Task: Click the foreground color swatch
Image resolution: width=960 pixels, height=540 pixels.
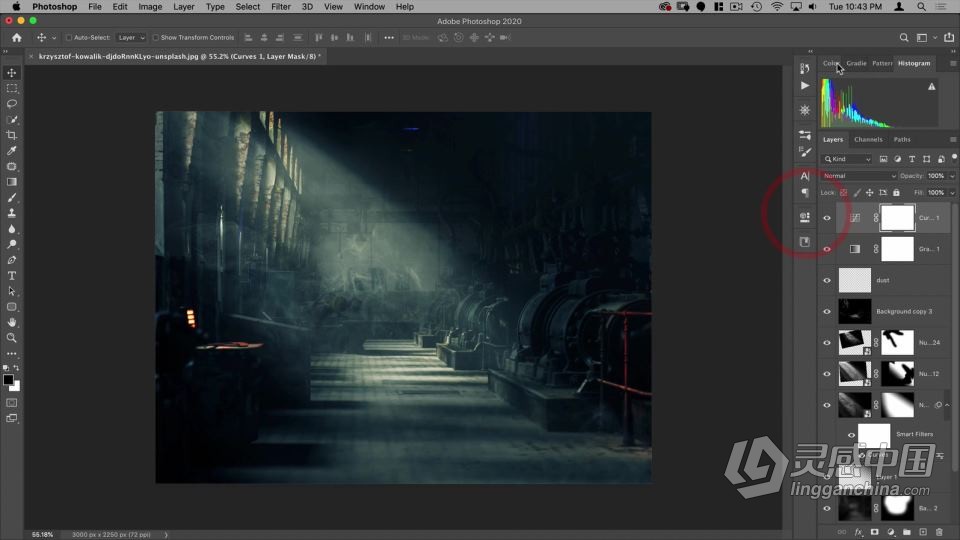Action: pos(9,380)
